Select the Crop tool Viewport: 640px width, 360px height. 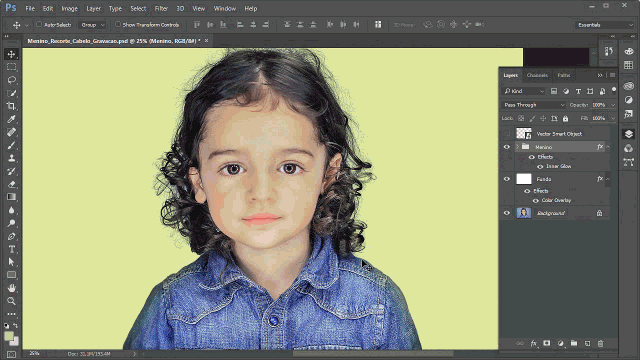tap(11, 106)
